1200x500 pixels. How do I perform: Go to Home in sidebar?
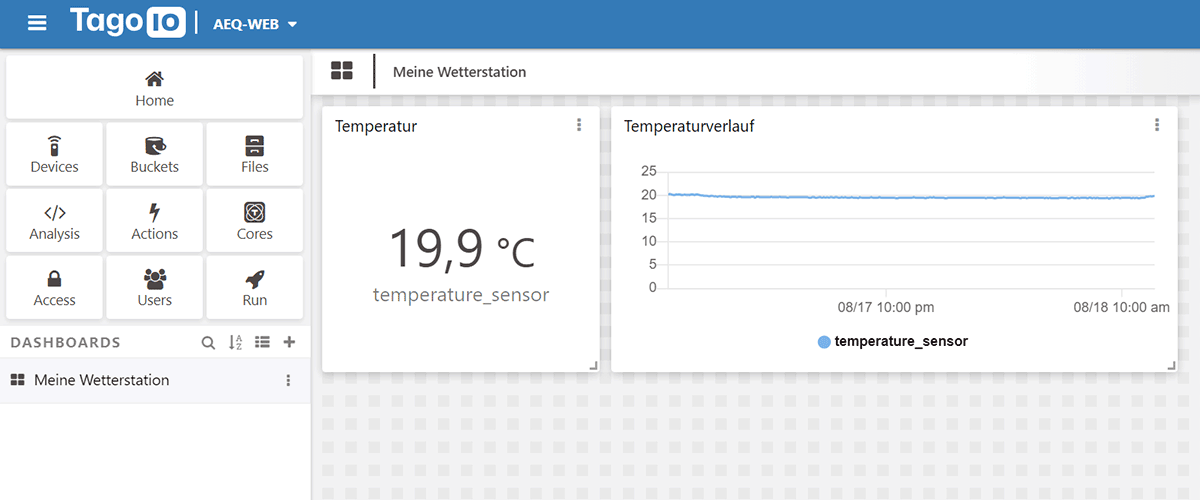point(154,87)
